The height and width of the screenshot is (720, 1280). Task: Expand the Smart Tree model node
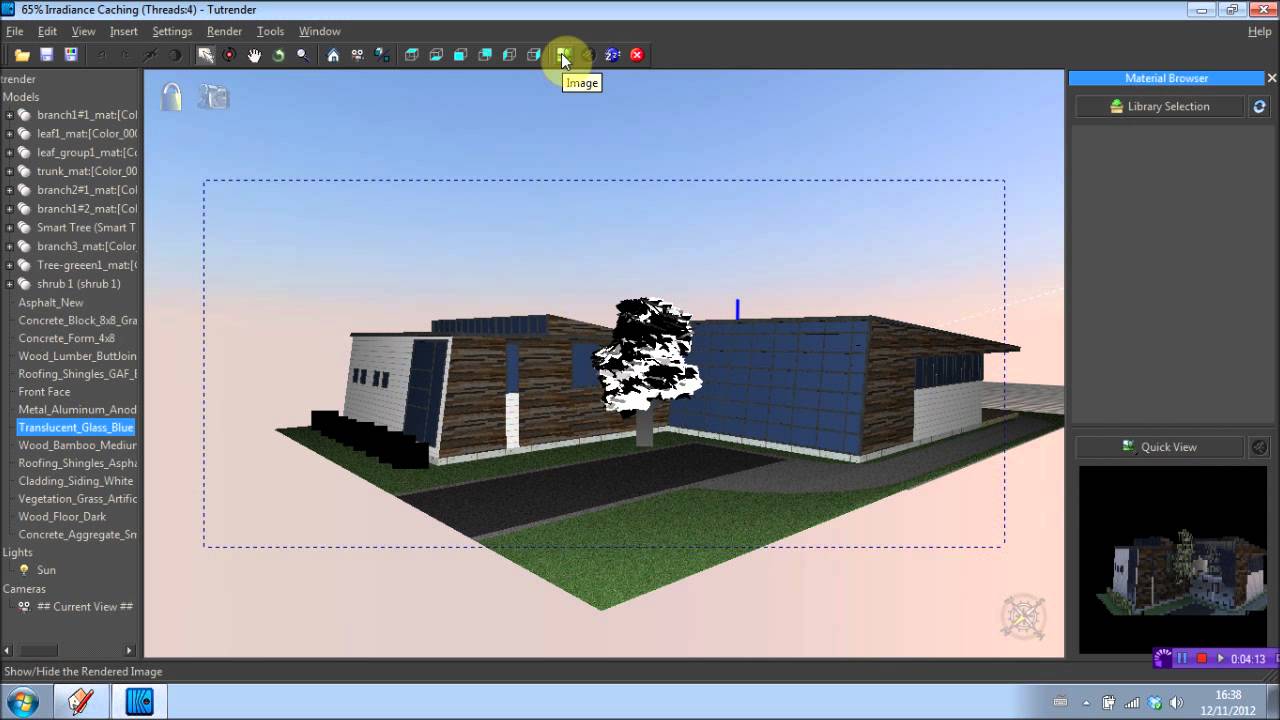pyautogui.click(x=9, y=228)
